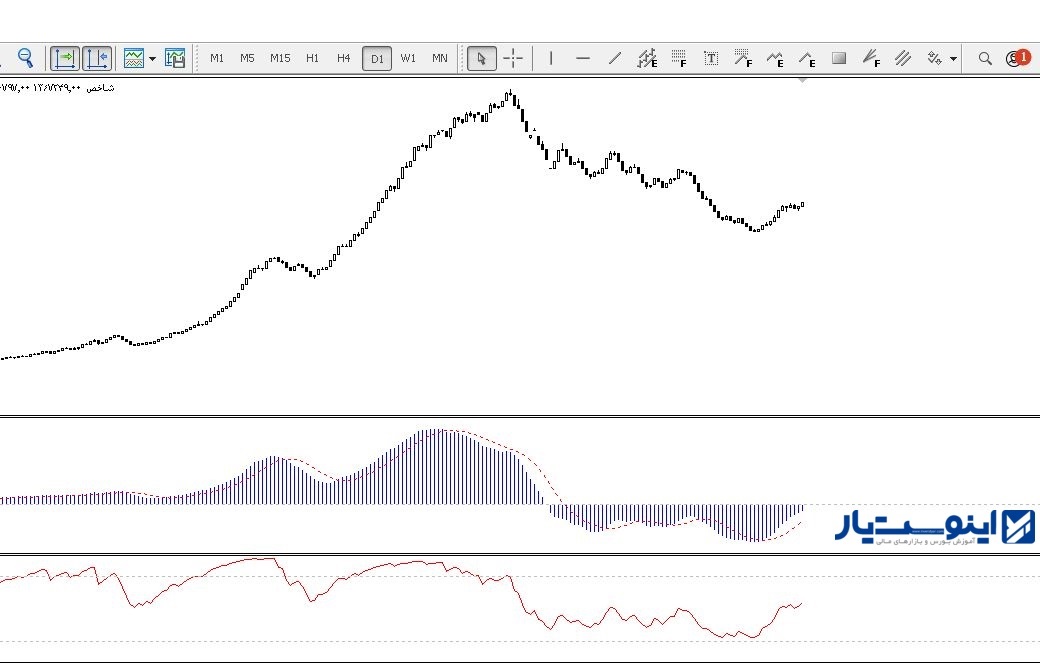
Task: Toggle the chart shift button
Action: click(97, 58)
